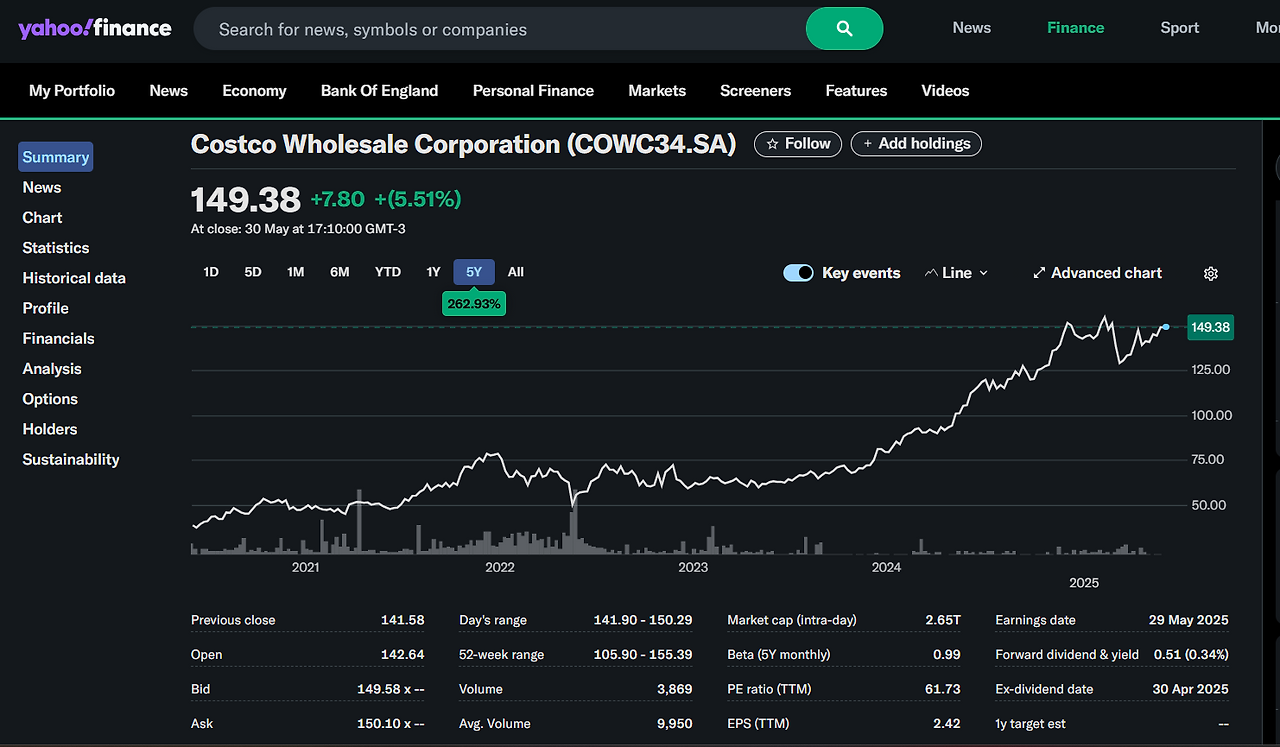The width and height of the screenshot is (1280, 747).
Task: Open Options in the left sidebar
Action: [50, 399]
